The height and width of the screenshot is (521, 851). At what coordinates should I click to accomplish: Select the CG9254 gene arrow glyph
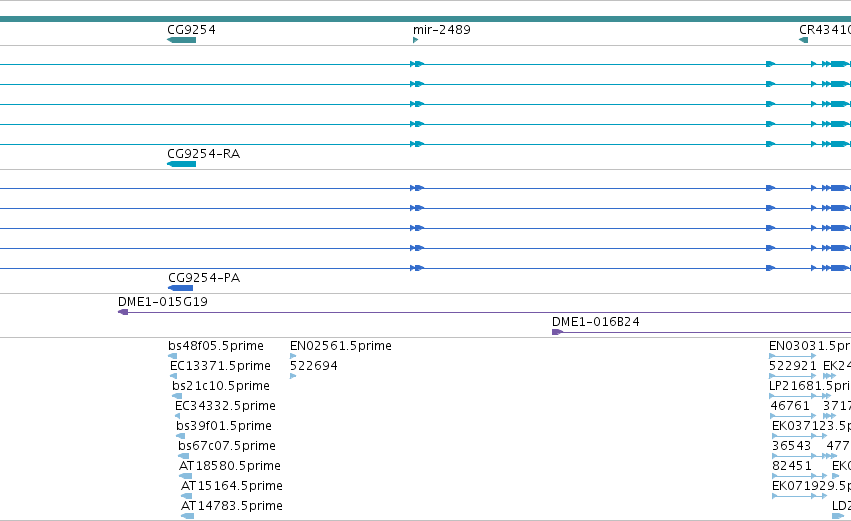coord(181,40)
